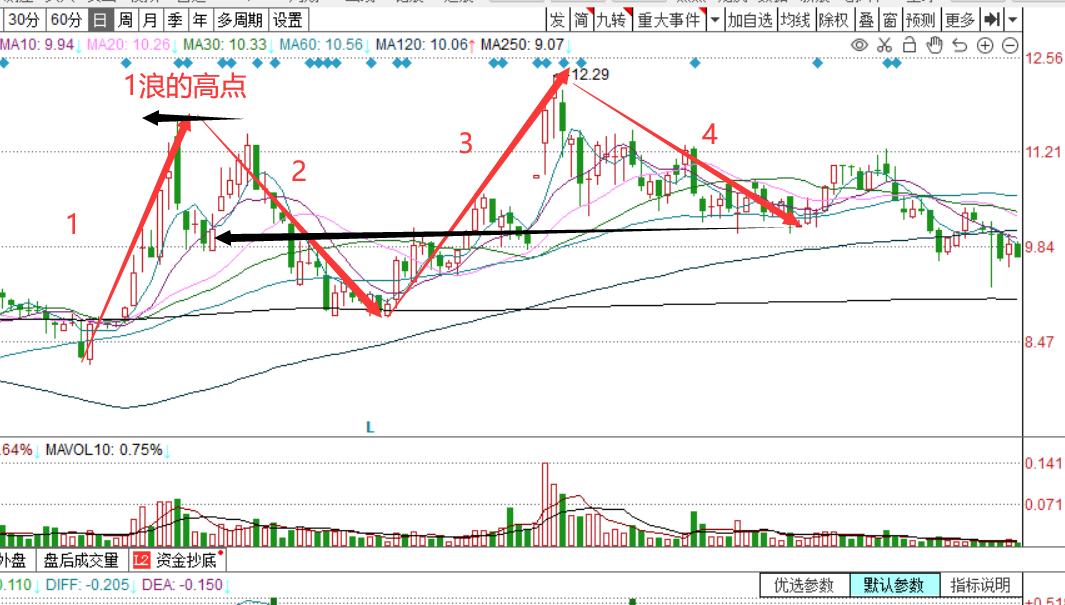Click event diamond marker above 12.29 peak

point(563,63)
